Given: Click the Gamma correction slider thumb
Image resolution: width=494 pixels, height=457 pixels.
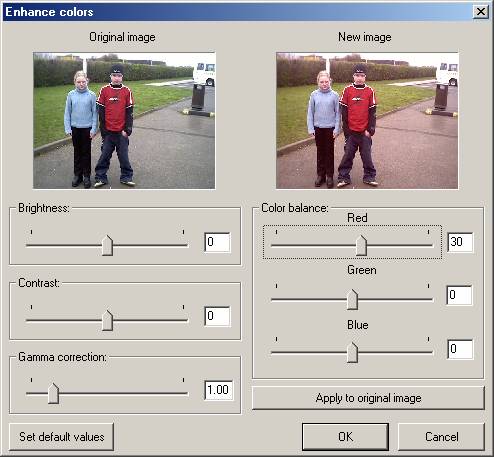Looking at the screenshot, I should 53,394.
